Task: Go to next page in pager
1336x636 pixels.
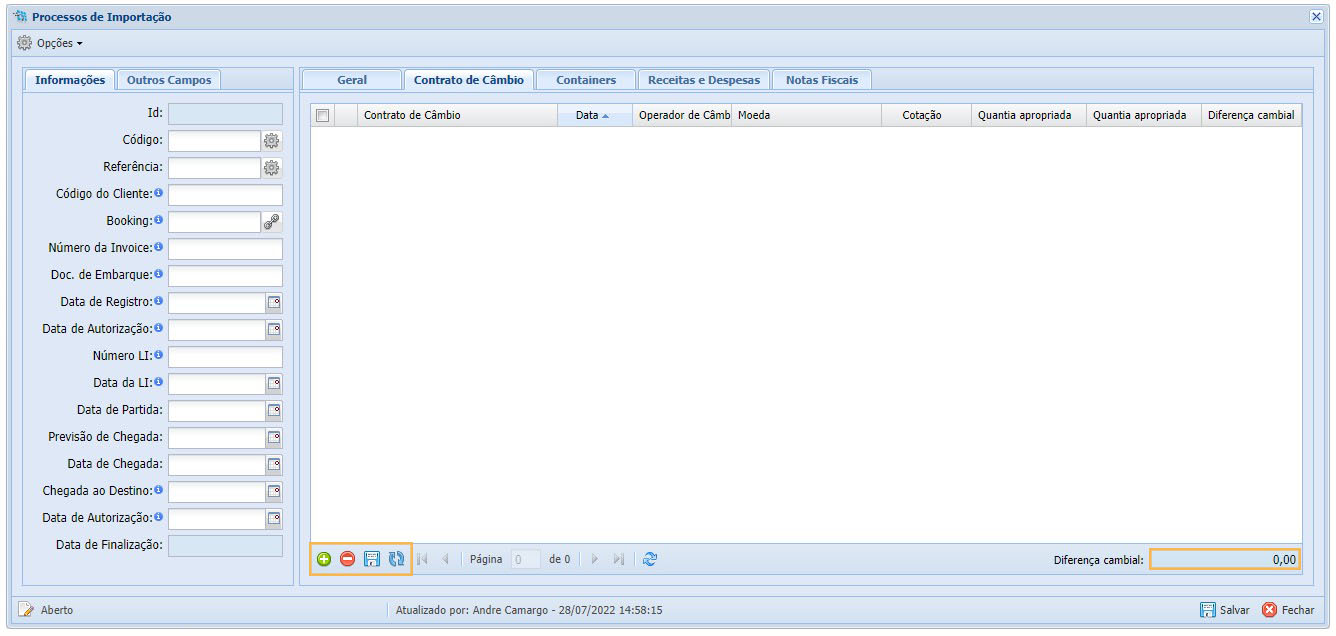Action: (595, 560)
